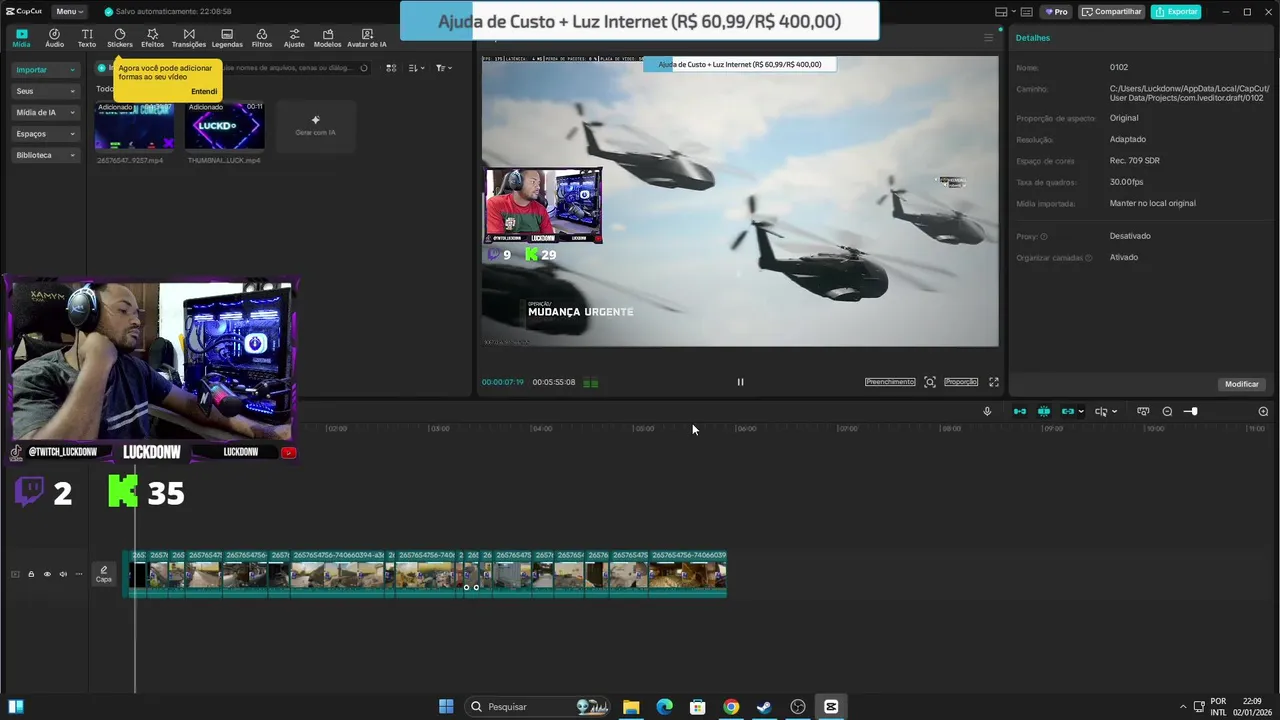
Task: Hide the main track with eye icon
Action: click(x=47, y=574)
